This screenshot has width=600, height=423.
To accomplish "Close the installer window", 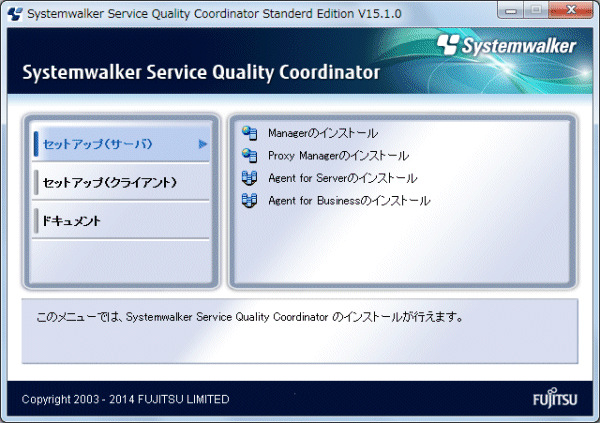I will [x=571, y=10].
